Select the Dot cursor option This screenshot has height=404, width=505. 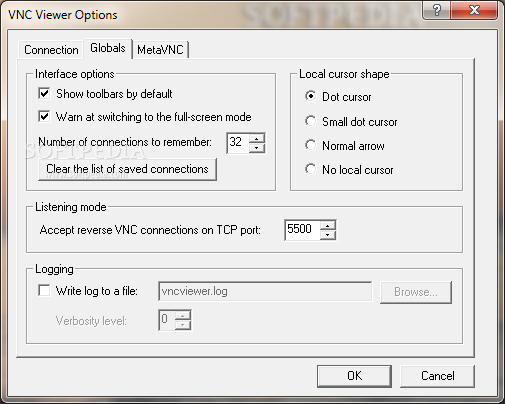[310, 96]
